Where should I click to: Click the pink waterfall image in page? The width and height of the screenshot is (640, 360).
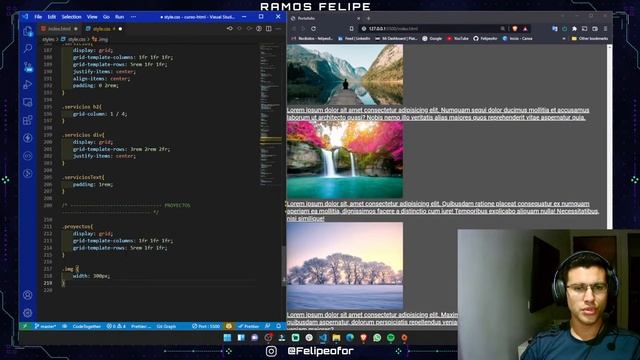(345, 160)
